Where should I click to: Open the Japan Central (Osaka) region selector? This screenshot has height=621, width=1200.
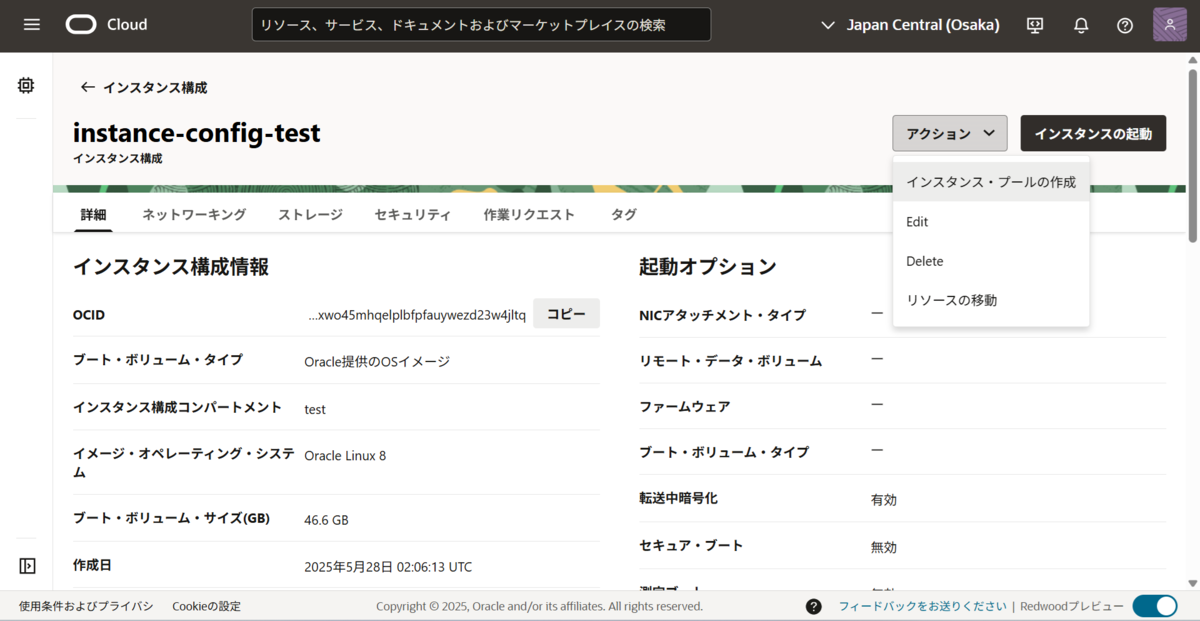(x=909, y=25)
